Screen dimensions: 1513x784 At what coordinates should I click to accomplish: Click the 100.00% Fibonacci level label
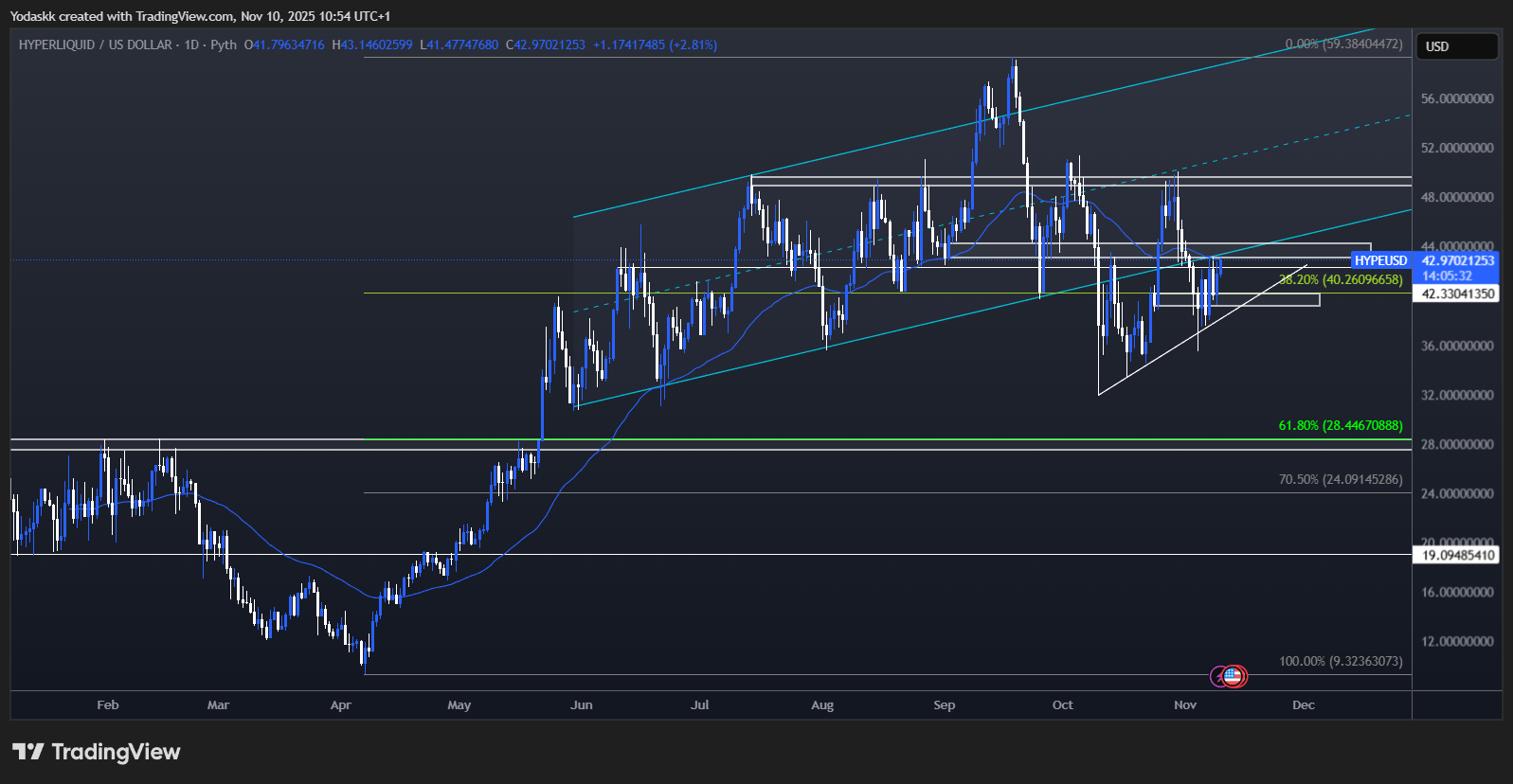point(1340,661)
